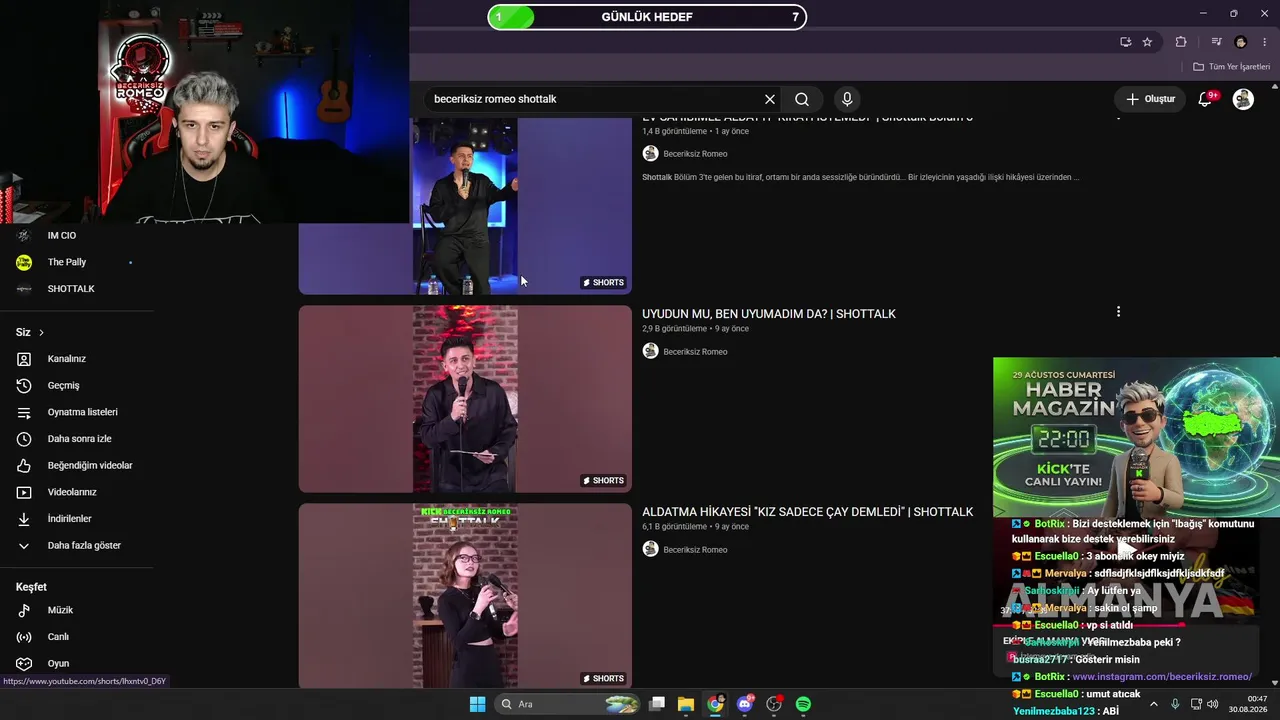
Task: Click the '1,4 B görüntüleme • 1 ay önce' text
Action: coord(695,131)
